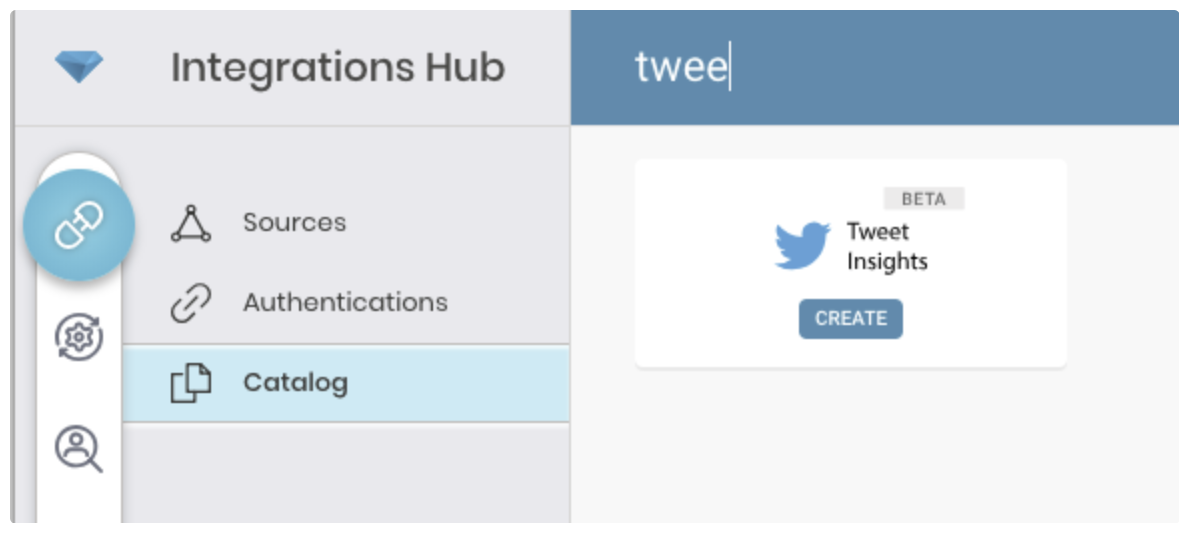Click the gear sync icon in rail
The height and width of the screenshot is (546, 1192).
79,339
